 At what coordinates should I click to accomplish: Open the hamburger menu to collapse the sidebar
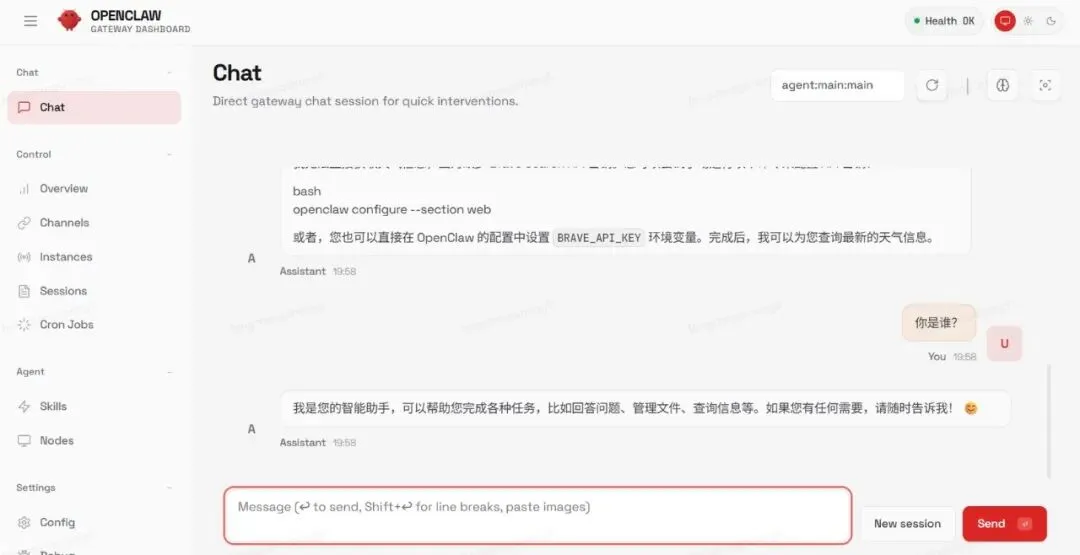[30, 21]
